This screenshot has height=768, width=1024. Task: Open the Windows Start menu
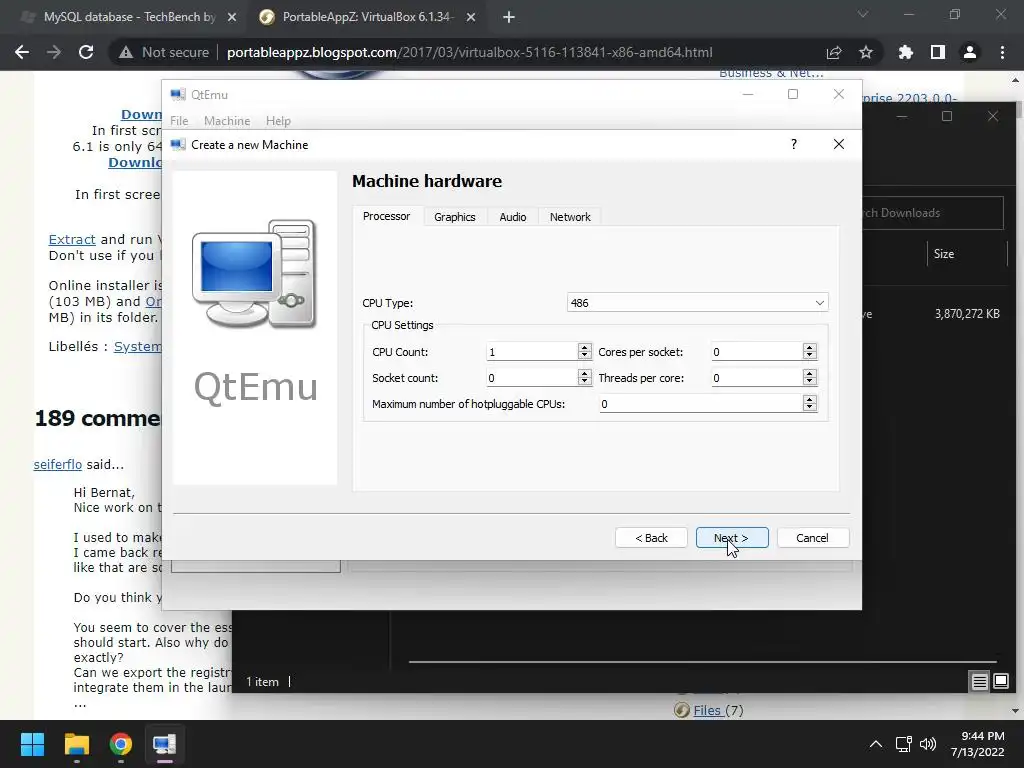(32, 744)
